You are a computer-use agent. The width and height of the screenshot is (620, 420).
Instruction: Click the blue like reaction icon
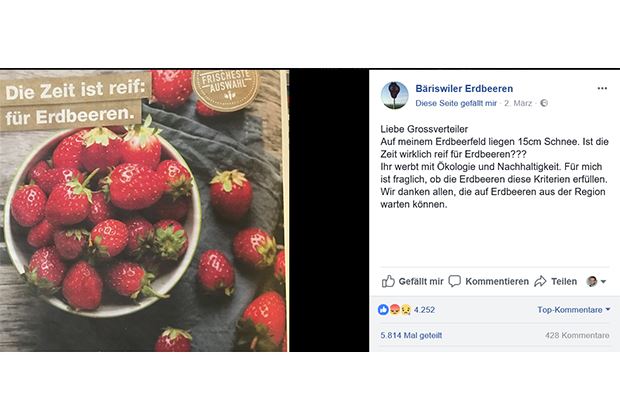point(383,310)
